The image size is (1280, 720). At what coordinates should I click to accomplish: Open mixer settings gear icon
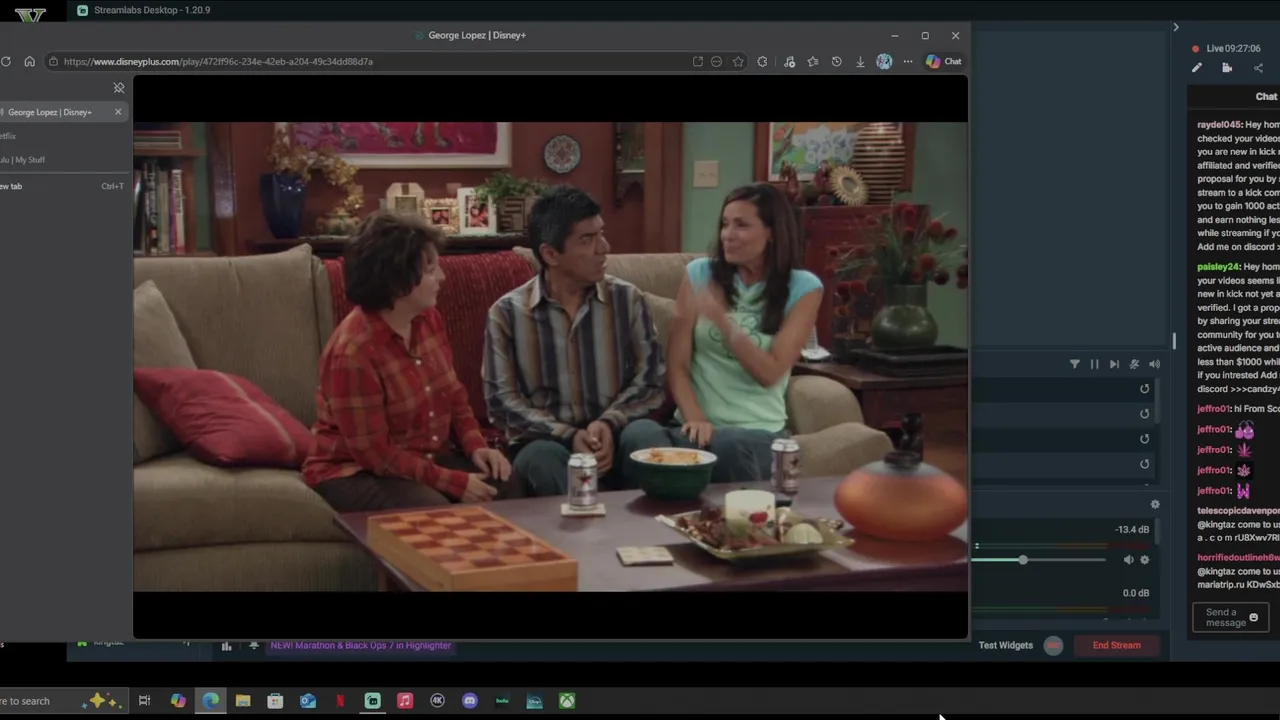point(1155,505)
